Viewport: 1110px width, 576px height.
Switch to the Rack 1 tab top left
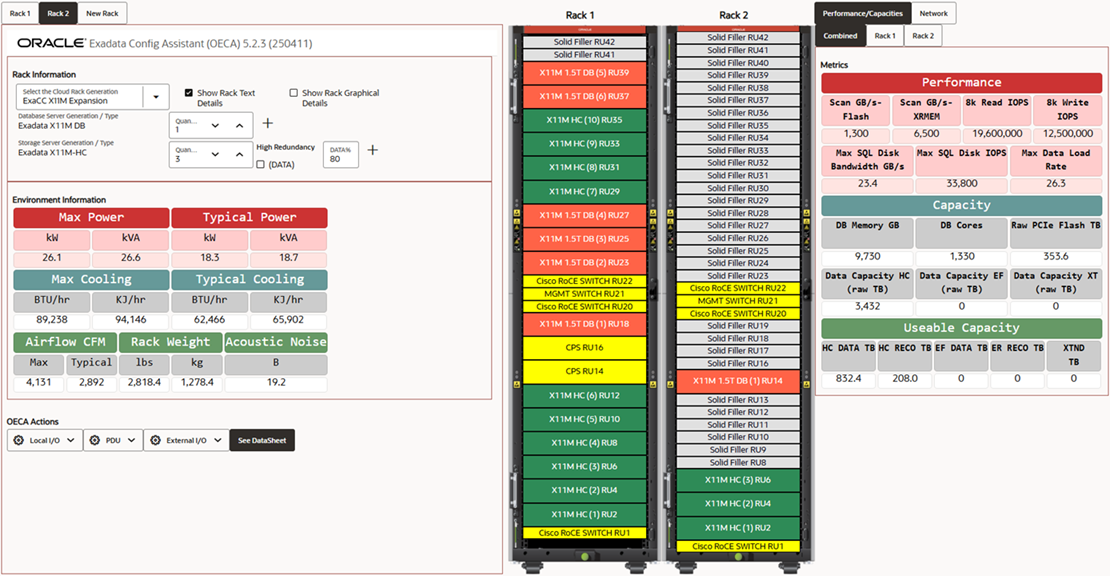[x=20, y=13]
